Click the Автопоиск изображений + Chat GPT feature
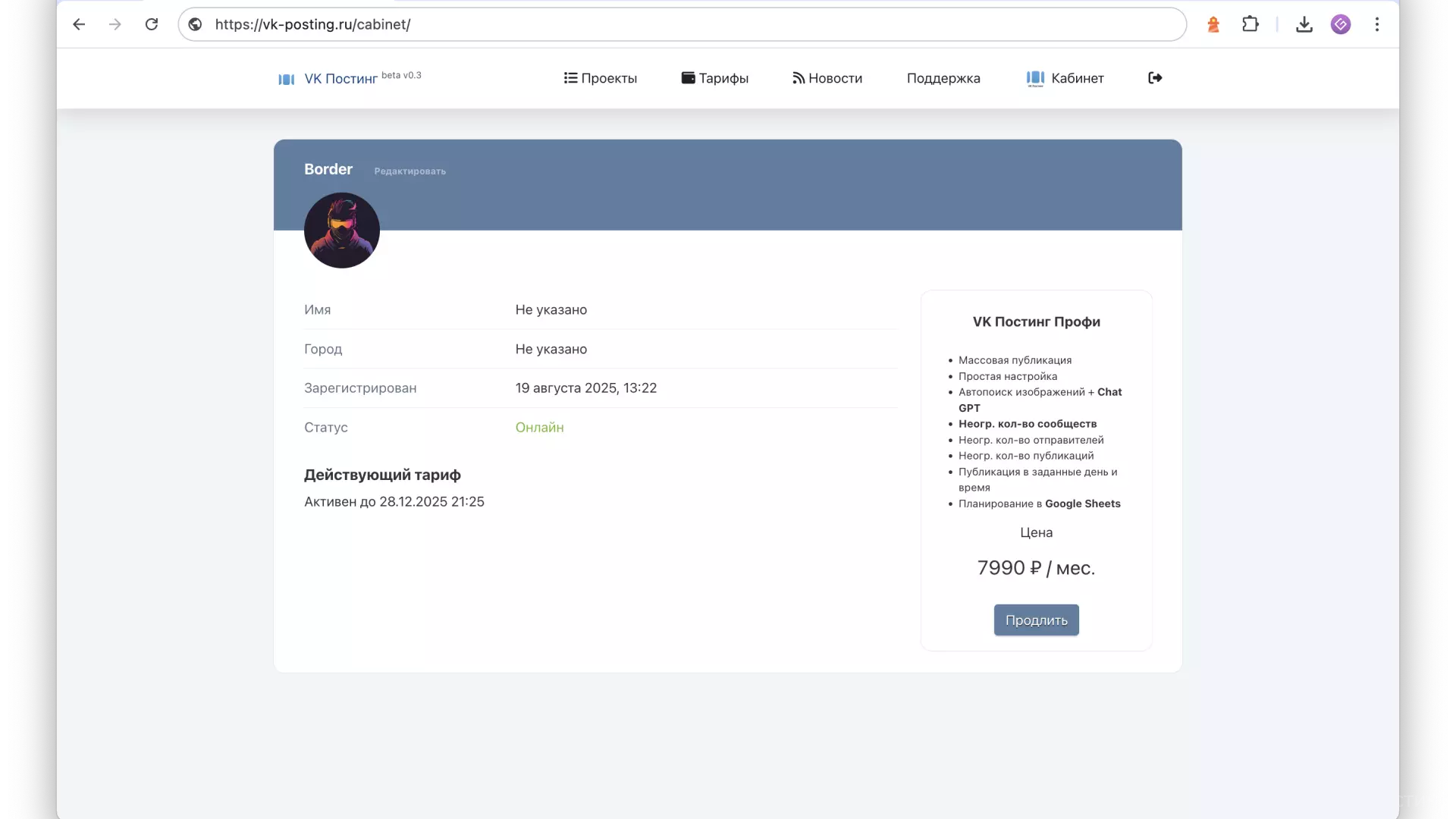The width and height of the screenshot is (1456, 819). (x=1040, y=400)
